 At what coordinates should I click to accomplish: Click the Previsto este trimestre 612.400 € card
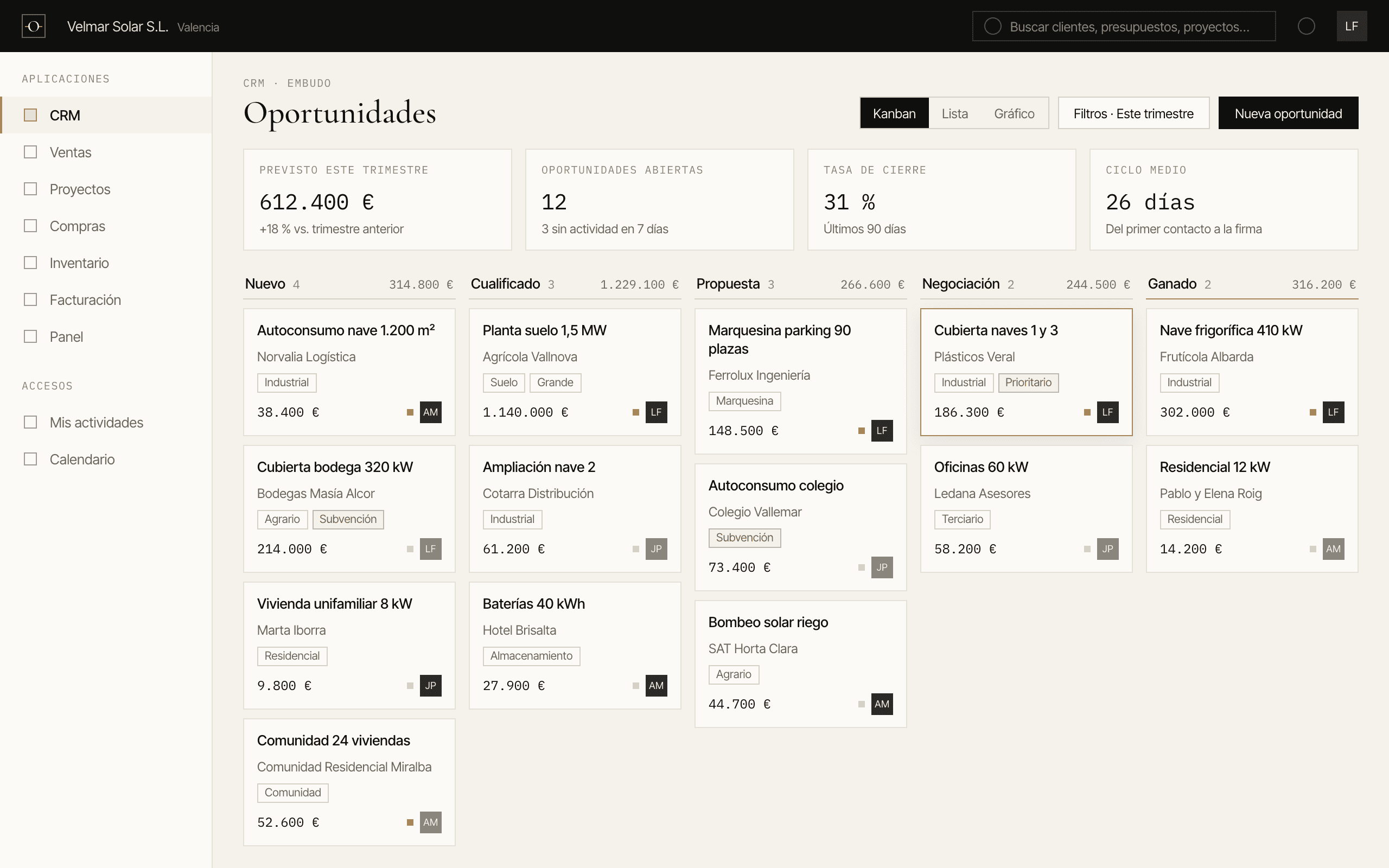tap(377, 200)
